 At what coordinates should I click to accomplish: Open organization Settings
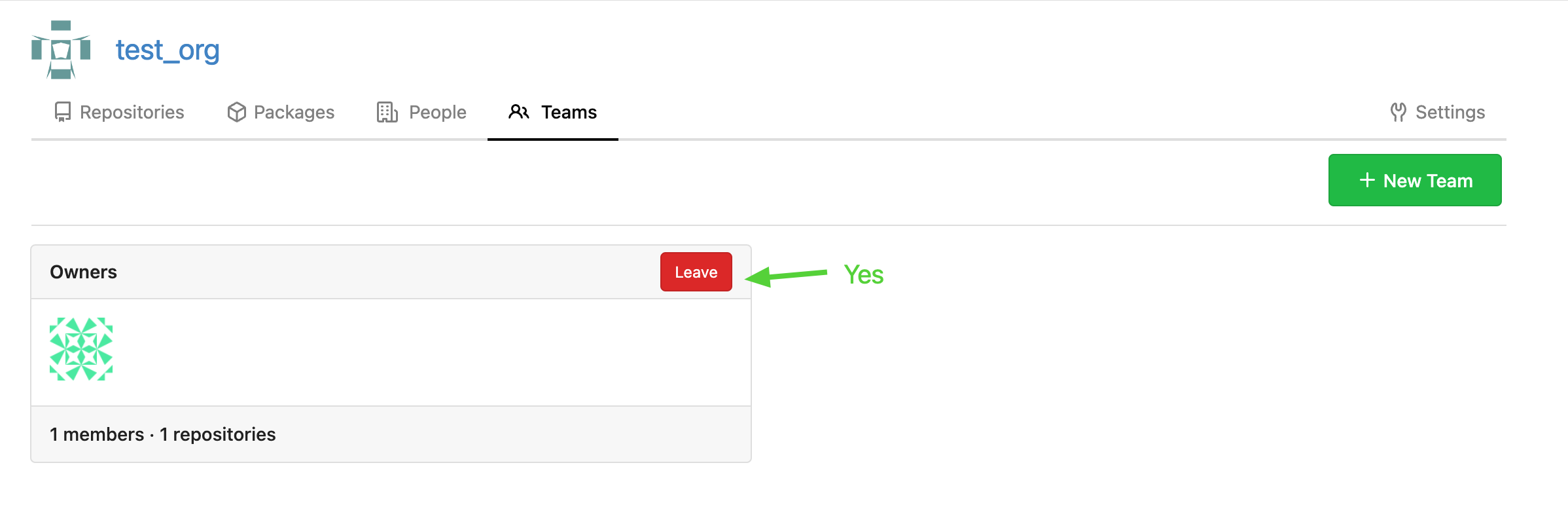click(x=1438, y=112)
